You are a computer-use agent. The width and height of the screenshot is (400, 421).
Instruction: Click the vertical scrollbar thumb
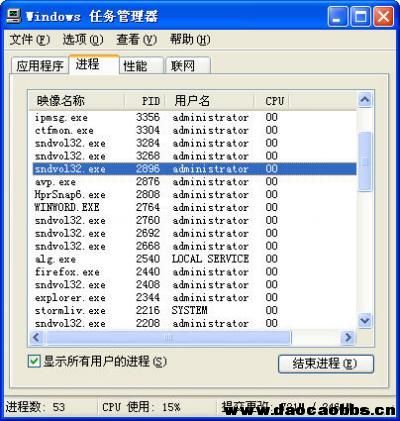[x=365, y=162]
